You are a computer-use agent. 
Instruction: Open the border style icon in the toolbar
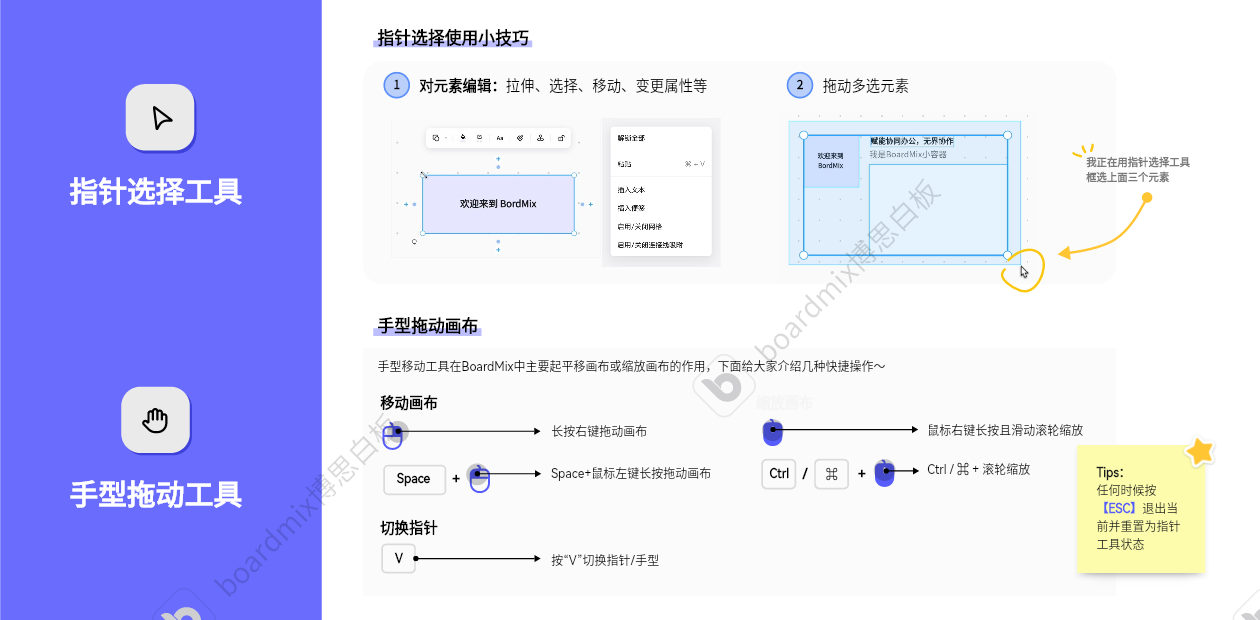[x=480, y=138]
